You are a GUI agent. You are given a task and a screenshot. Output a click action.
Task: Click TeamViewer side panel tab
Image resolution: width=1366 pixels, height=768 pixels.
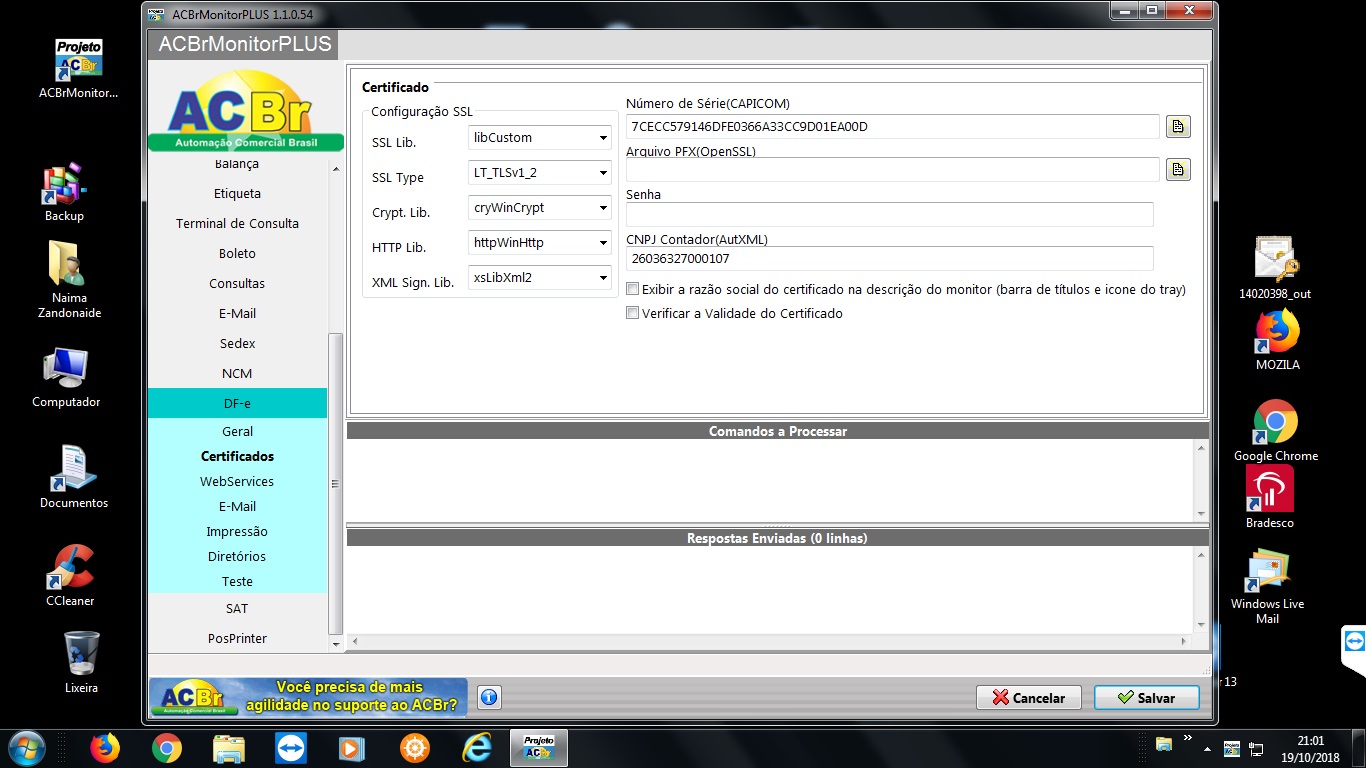click(x=1354, y=643)
